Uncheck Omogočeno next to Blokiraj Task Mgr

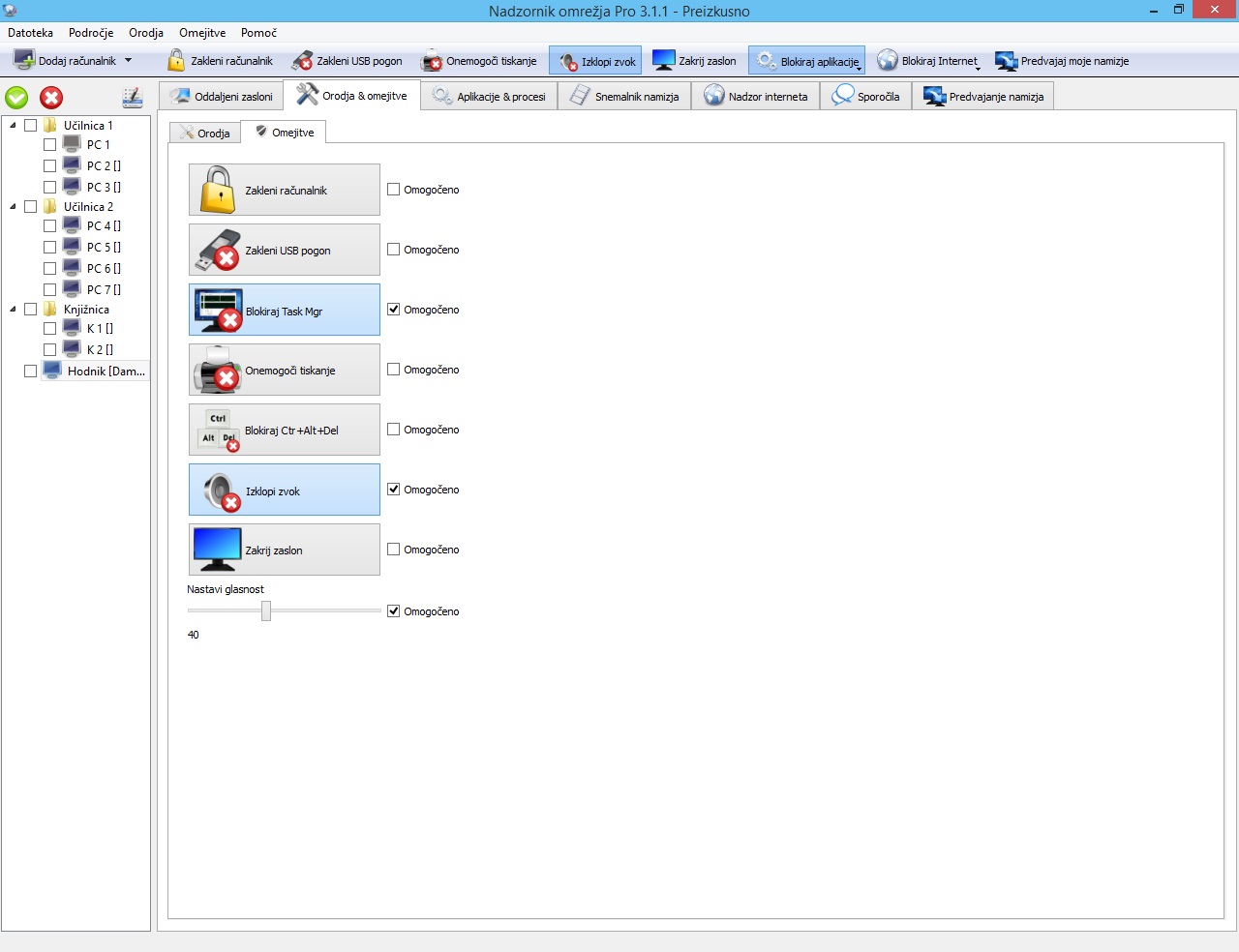[x=394, y=310]
